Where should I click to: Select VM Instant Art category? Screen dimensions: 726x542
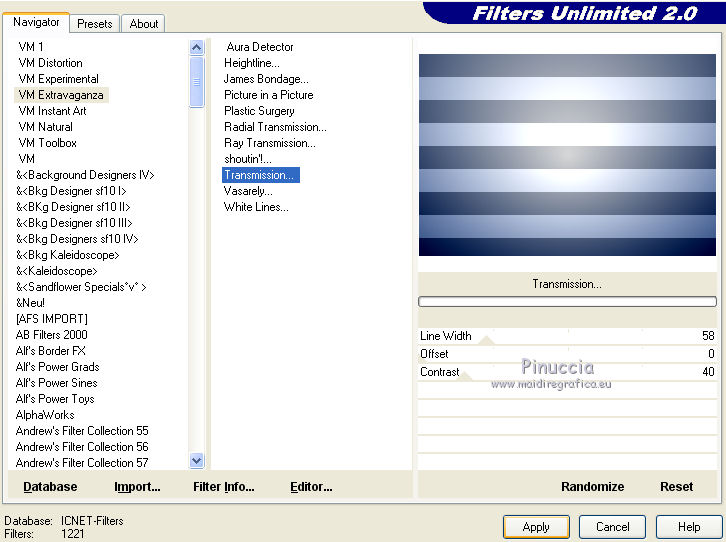pos(52,111)
